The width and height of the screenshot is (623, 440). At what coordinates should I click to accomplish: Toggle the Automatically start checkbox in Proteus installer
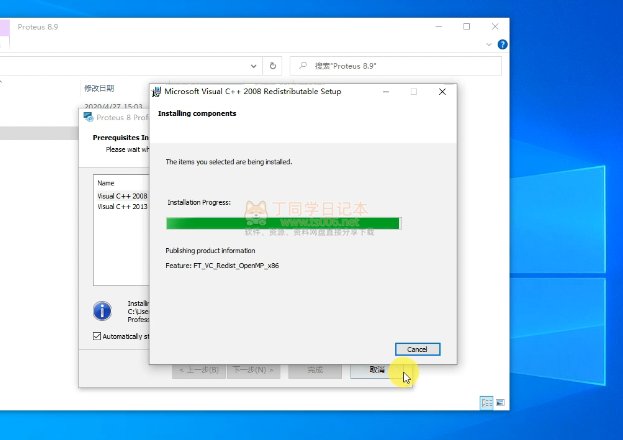click(97, 336)
